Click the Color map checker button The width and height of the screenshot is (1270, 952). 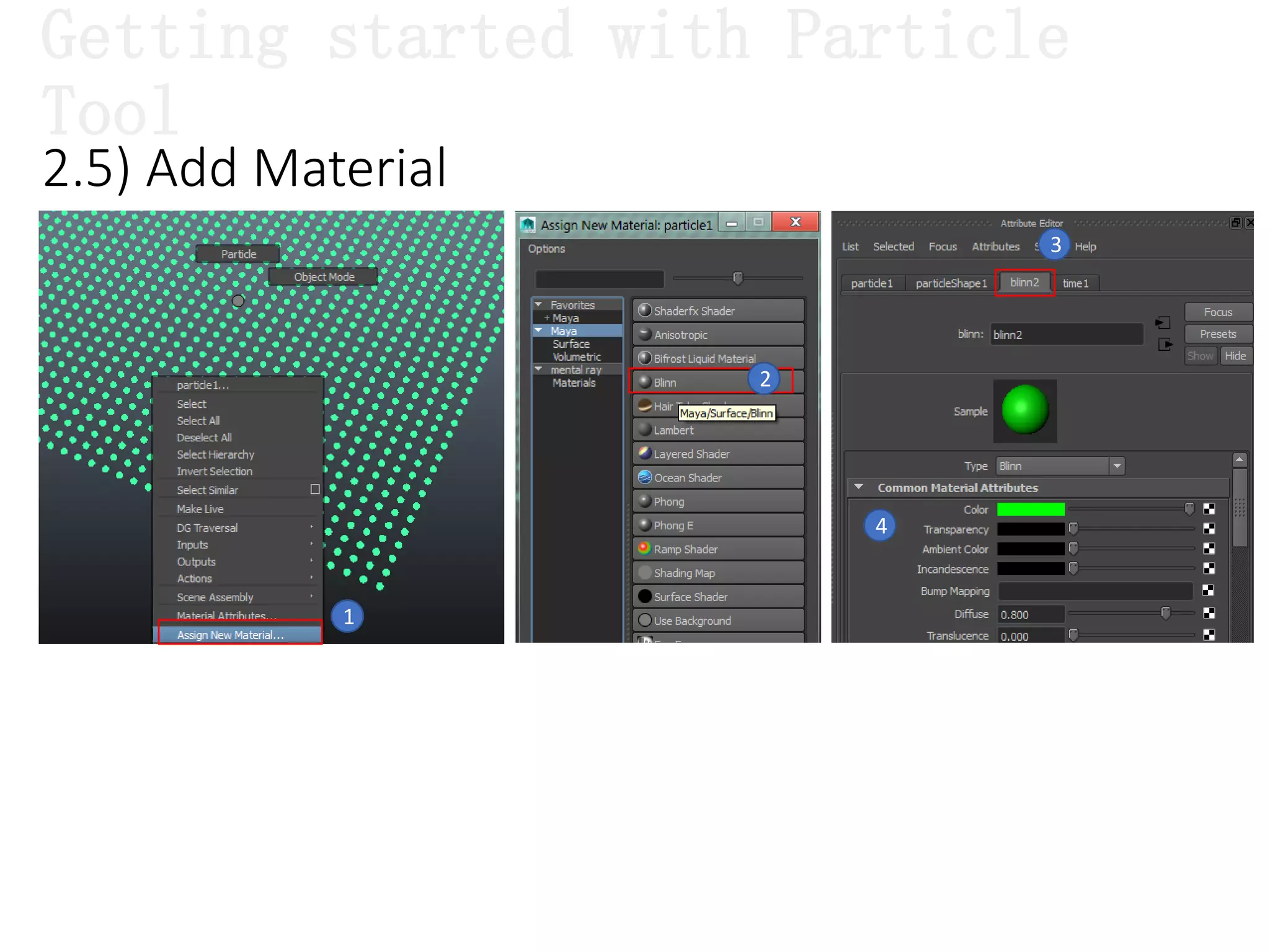1209,509
